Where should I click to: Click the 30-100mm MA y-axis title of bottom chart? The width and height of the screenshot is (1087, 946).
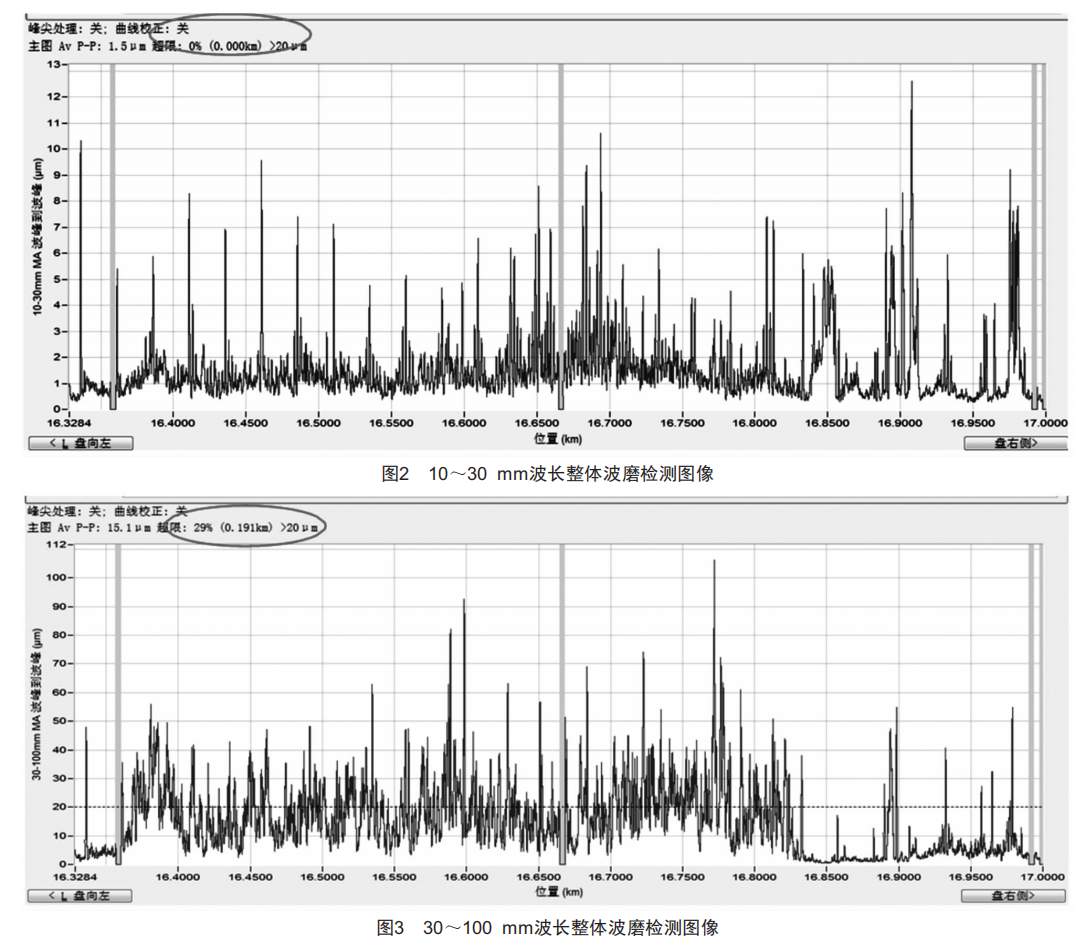coord(35,703)
